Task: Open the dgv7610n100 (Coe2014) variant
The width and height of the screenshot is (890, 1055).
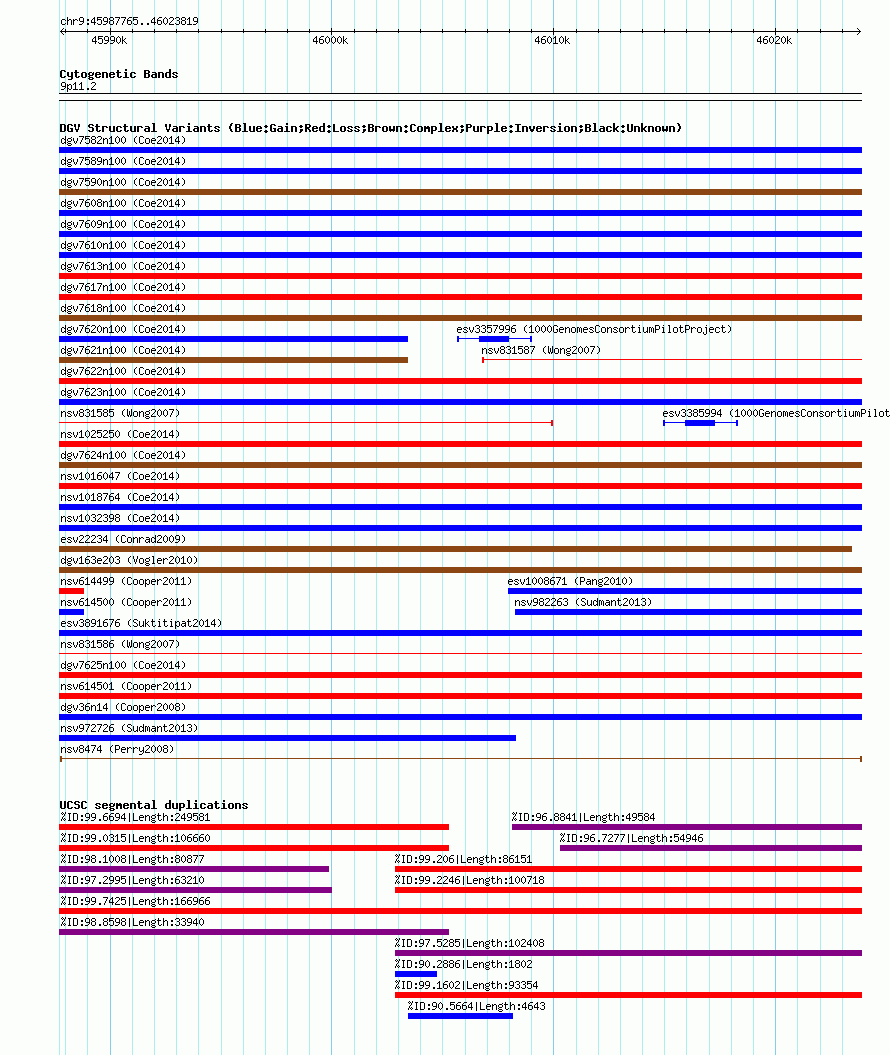Action: (x=123, y=245)
